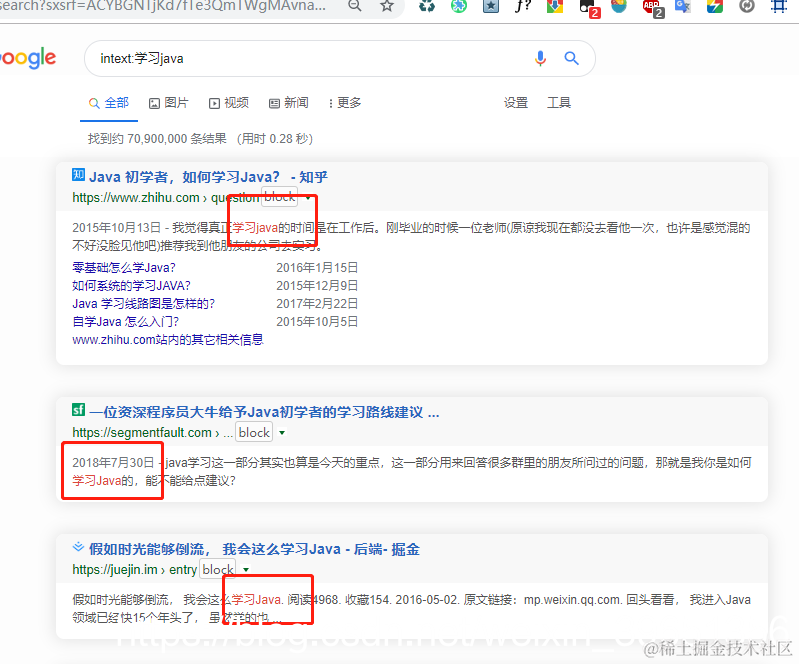The width and height of the screenshot is (799, 664).
Task: Open the Zhihu result 'Java 初学者，如何学习Java?'
Action: pos(208,177)
